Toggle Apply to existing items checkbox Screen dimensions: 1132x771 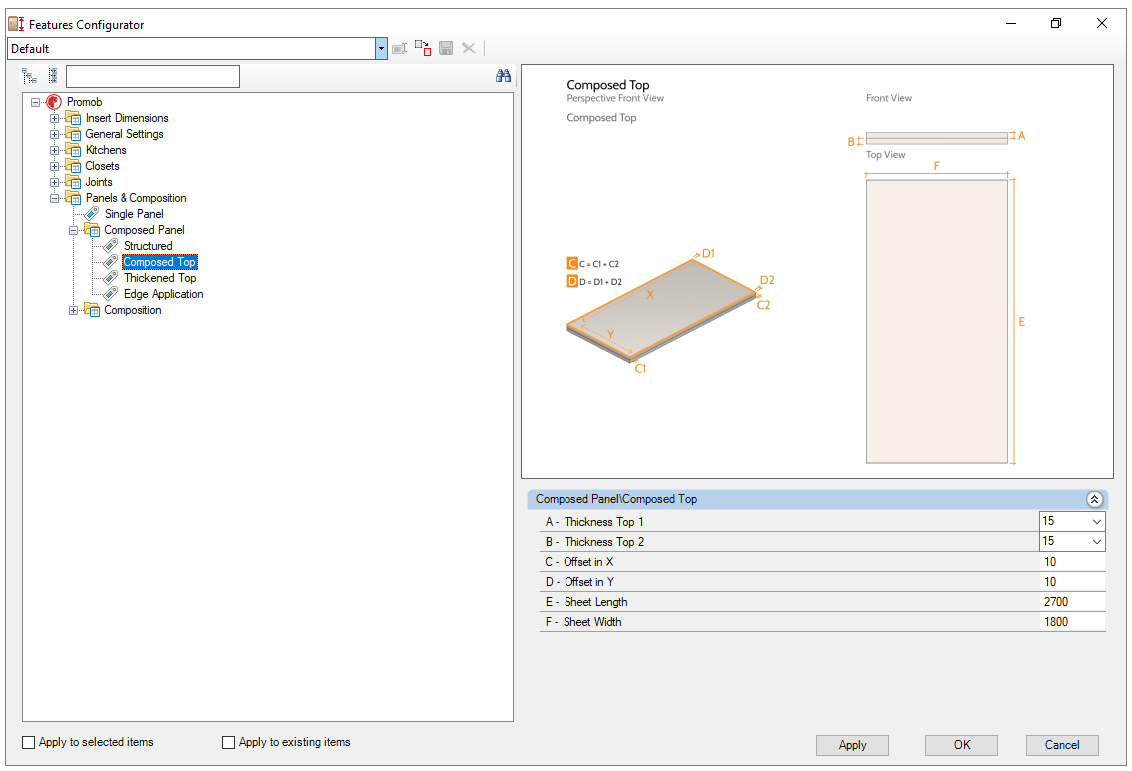pyautogui.click(x=229, y=742)
